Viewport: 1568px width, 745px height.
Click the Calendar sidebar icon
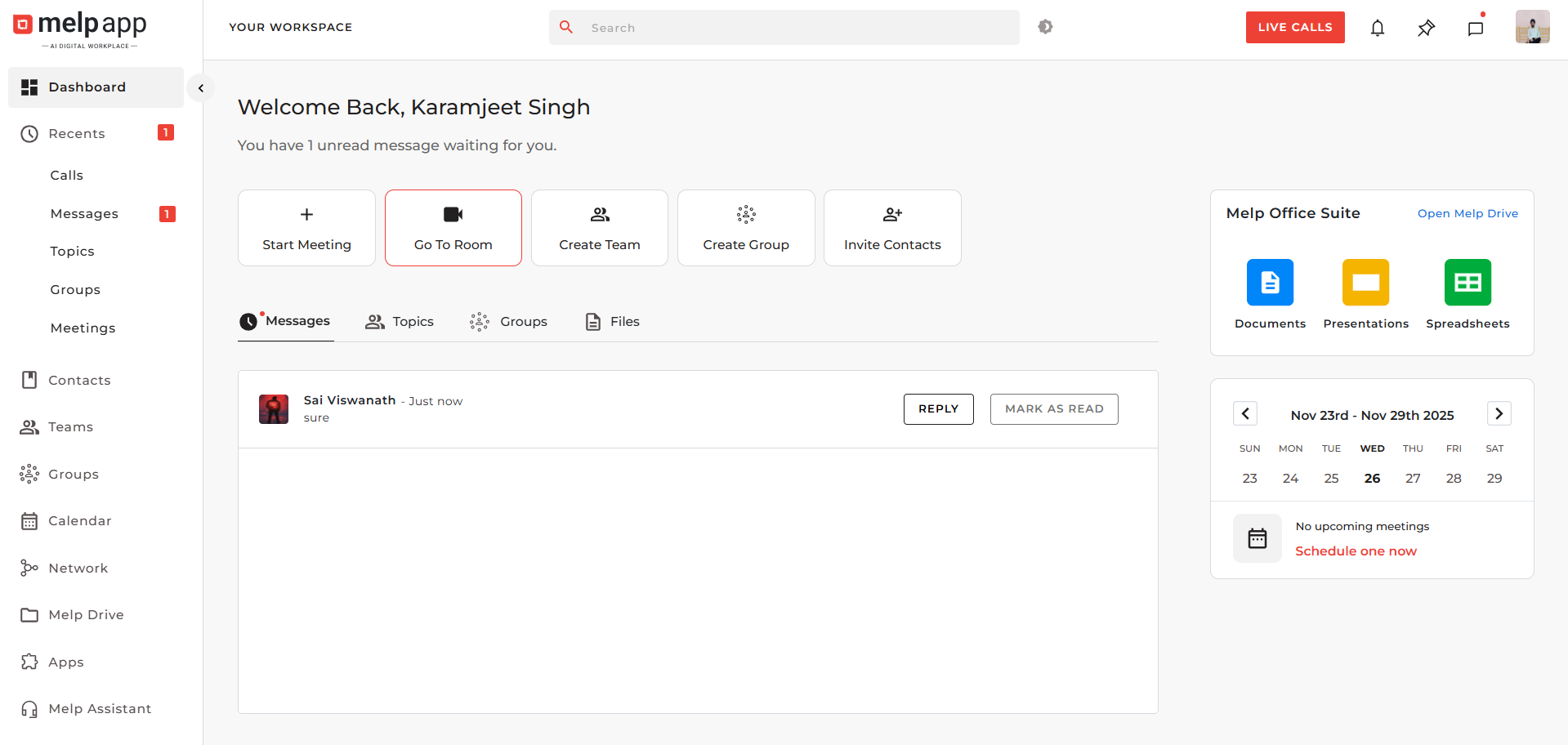(x=29, y=521)
